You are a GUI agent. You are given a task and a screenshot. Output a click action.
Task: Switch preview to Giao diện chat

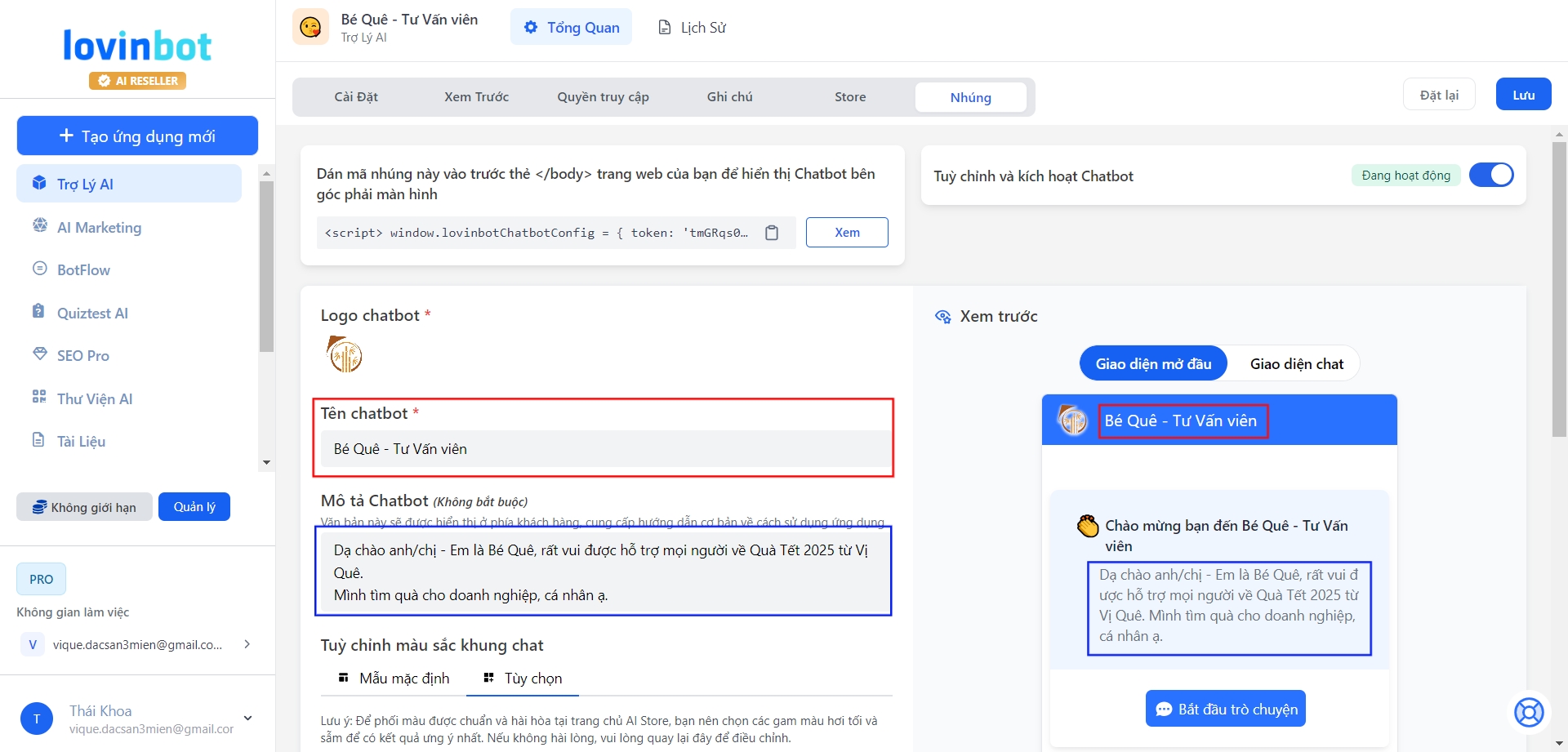click(1296, 363)
